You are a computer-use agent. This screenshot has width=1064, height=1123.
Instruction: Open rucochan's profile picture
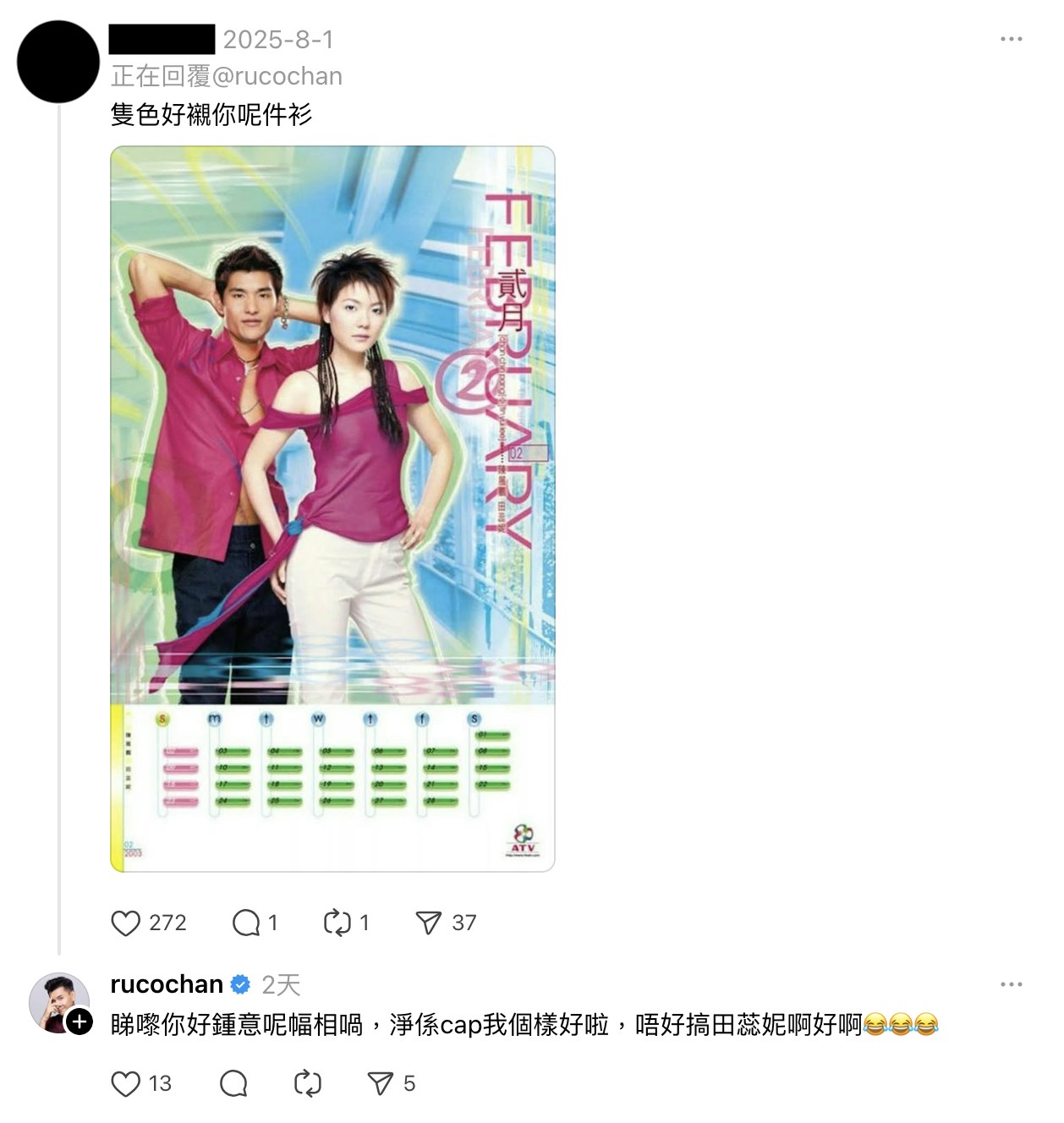click(x=59, y=1003)
